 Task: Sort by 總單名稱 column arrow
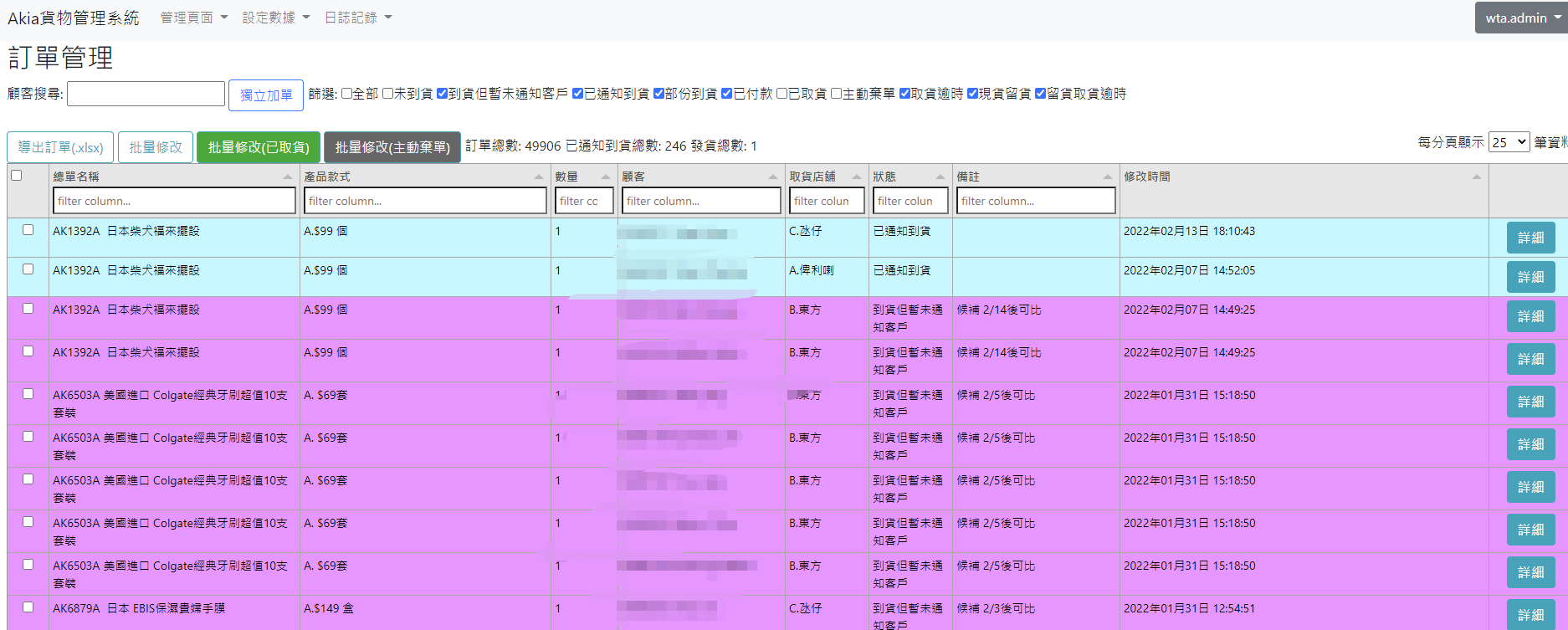288,177
